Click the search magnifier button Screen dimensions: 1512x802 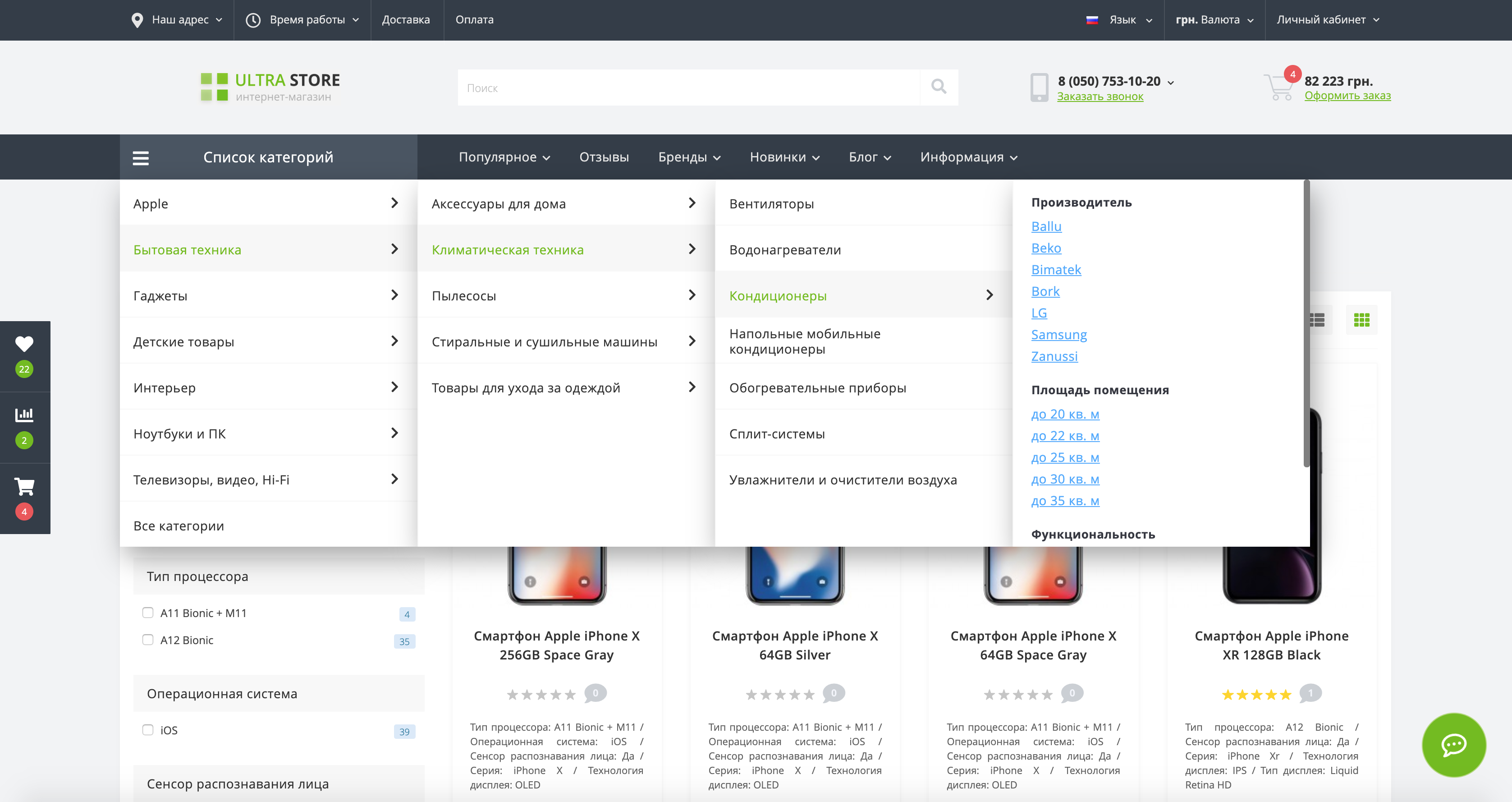(x=939, y=88)
